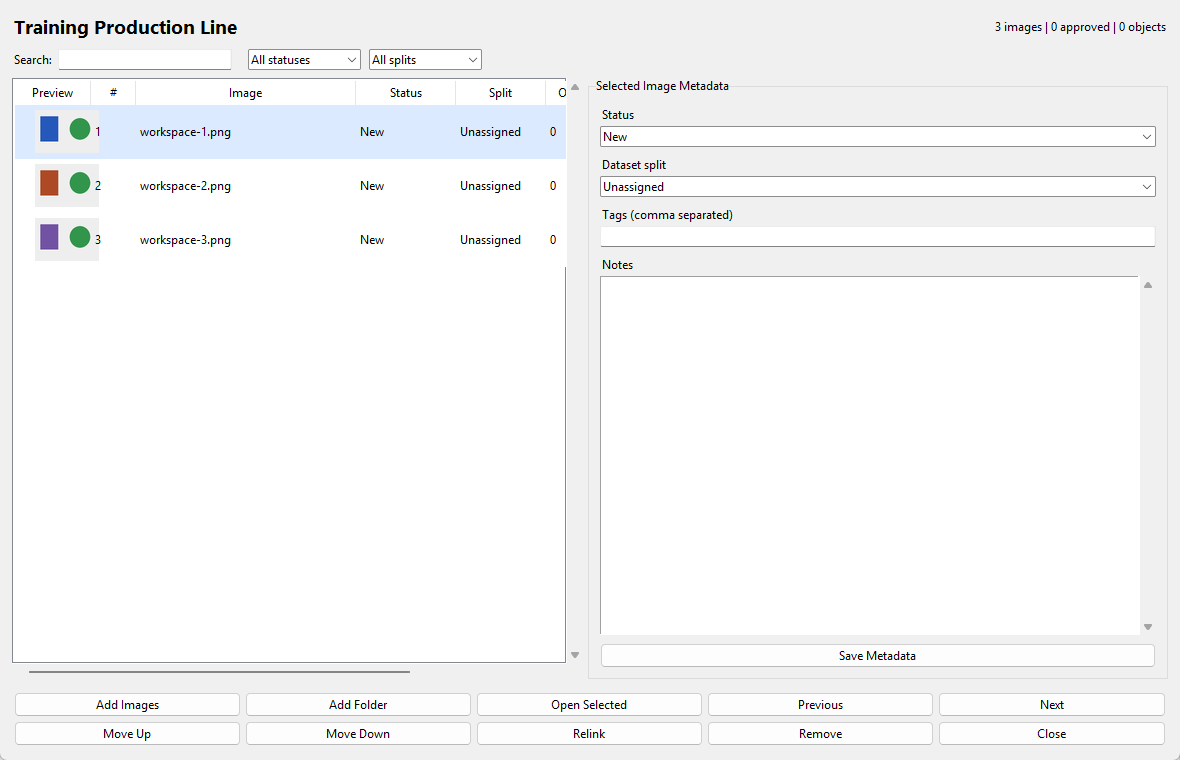Image resolution: width=1180 pixels, height=760 pixels.
Task: Click the image list scroll up arrow
Action: click(x=575, y=87)
